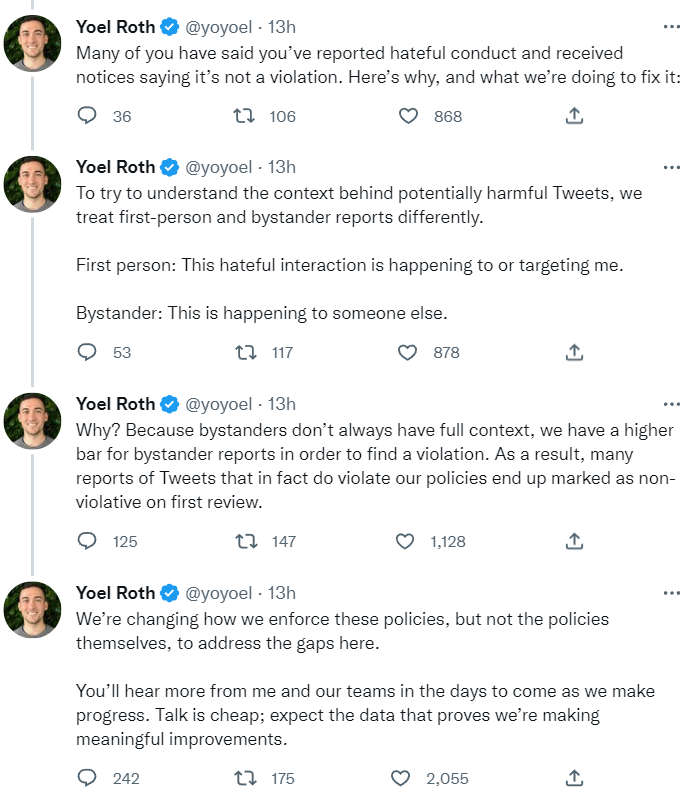Share the first tweet in the thread
The width and height of the screenshot is (698, 787).
(574, 116)
